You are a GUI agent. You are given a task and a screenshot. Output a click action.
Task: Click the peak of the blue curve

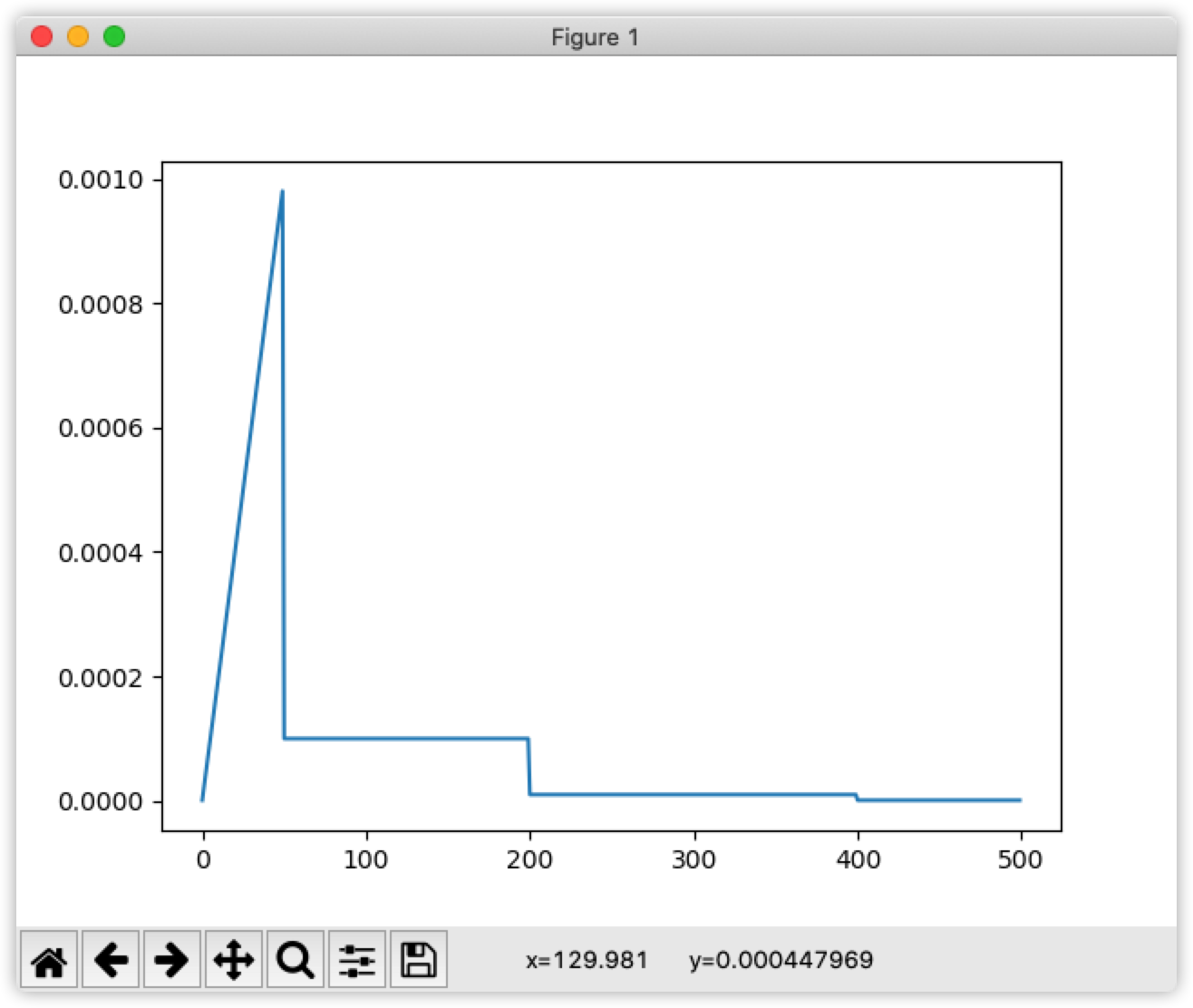tap(283, 191)
